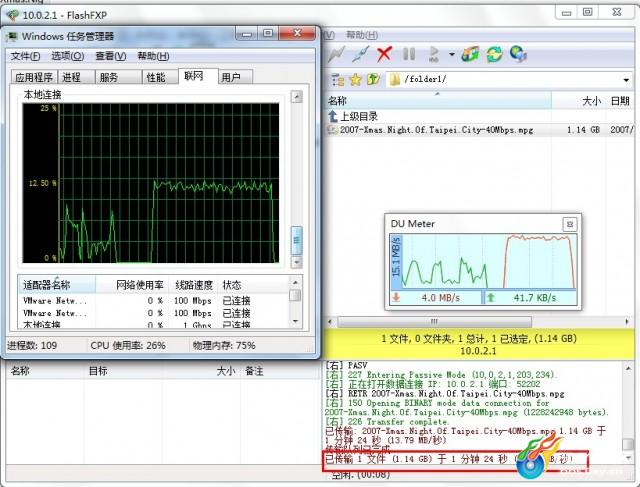The width and height of the screenshot is (640, 487).
Task: Click CPU 使用率: 26% status text
Action: coord(128,345)
